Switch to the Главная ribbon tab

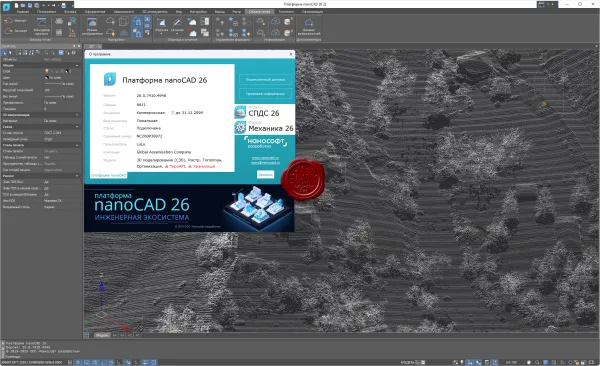(23, 12)
